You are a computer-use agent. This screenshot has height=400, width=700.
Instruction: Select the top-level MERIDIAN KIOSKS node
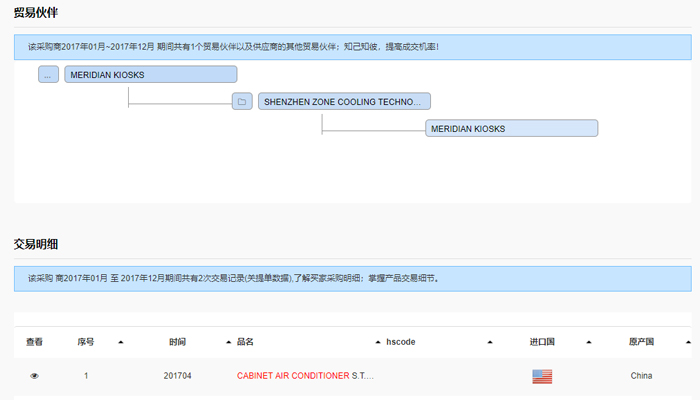(x=150, y=74)
